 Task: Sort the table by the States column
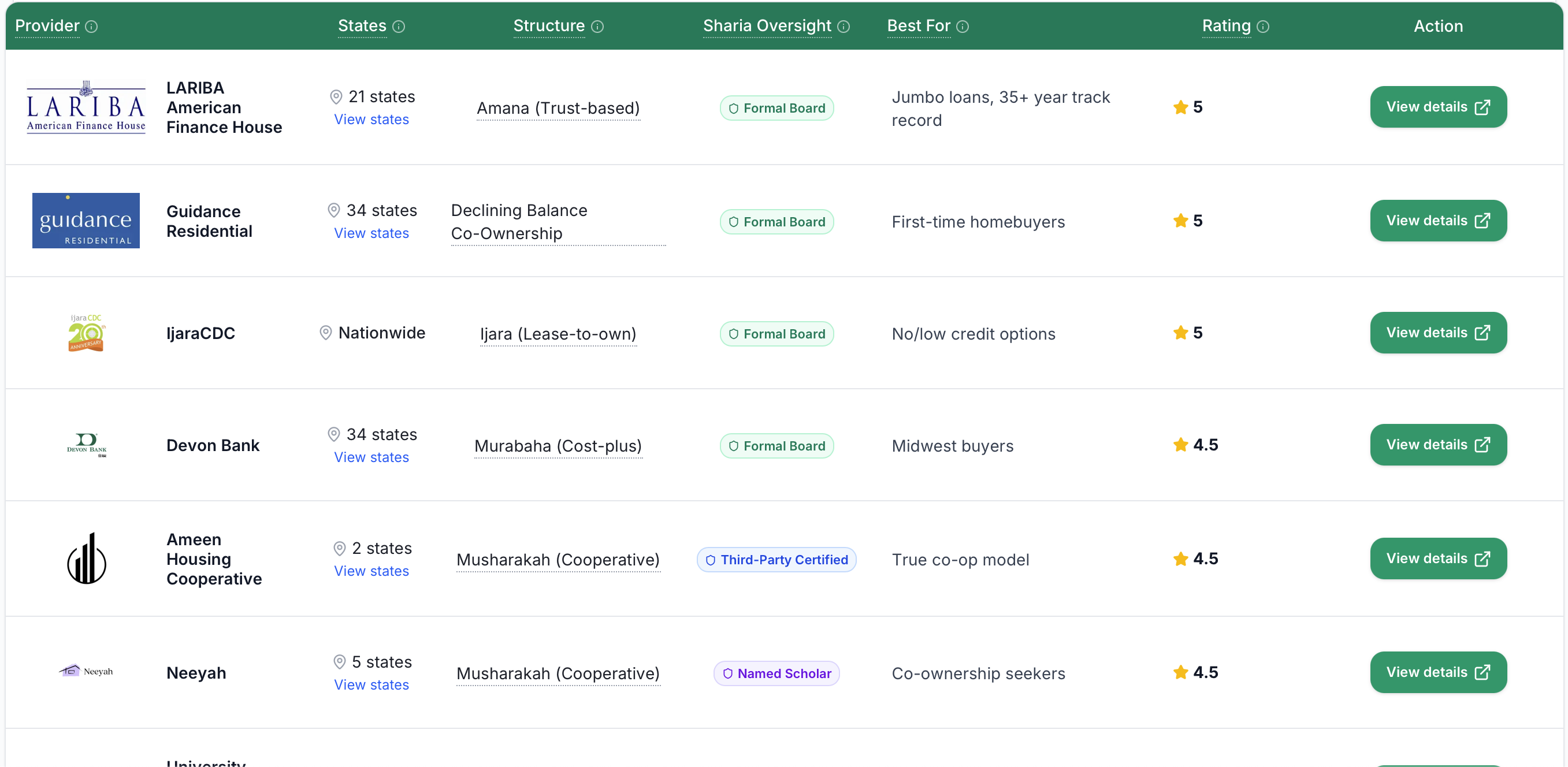pos(362,25)
